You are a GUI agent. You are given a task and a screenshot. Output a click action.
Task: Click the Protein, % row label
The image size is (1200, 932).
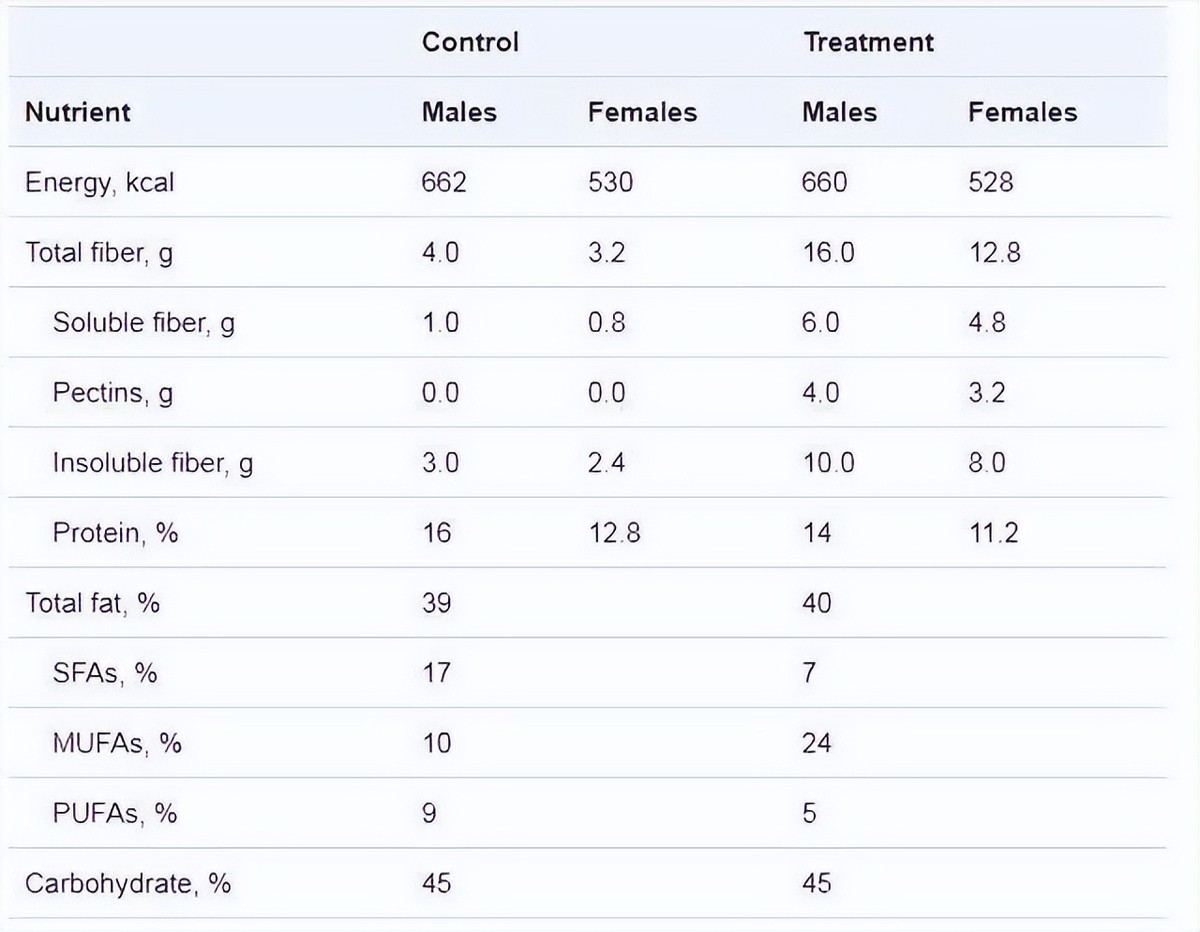116,532
